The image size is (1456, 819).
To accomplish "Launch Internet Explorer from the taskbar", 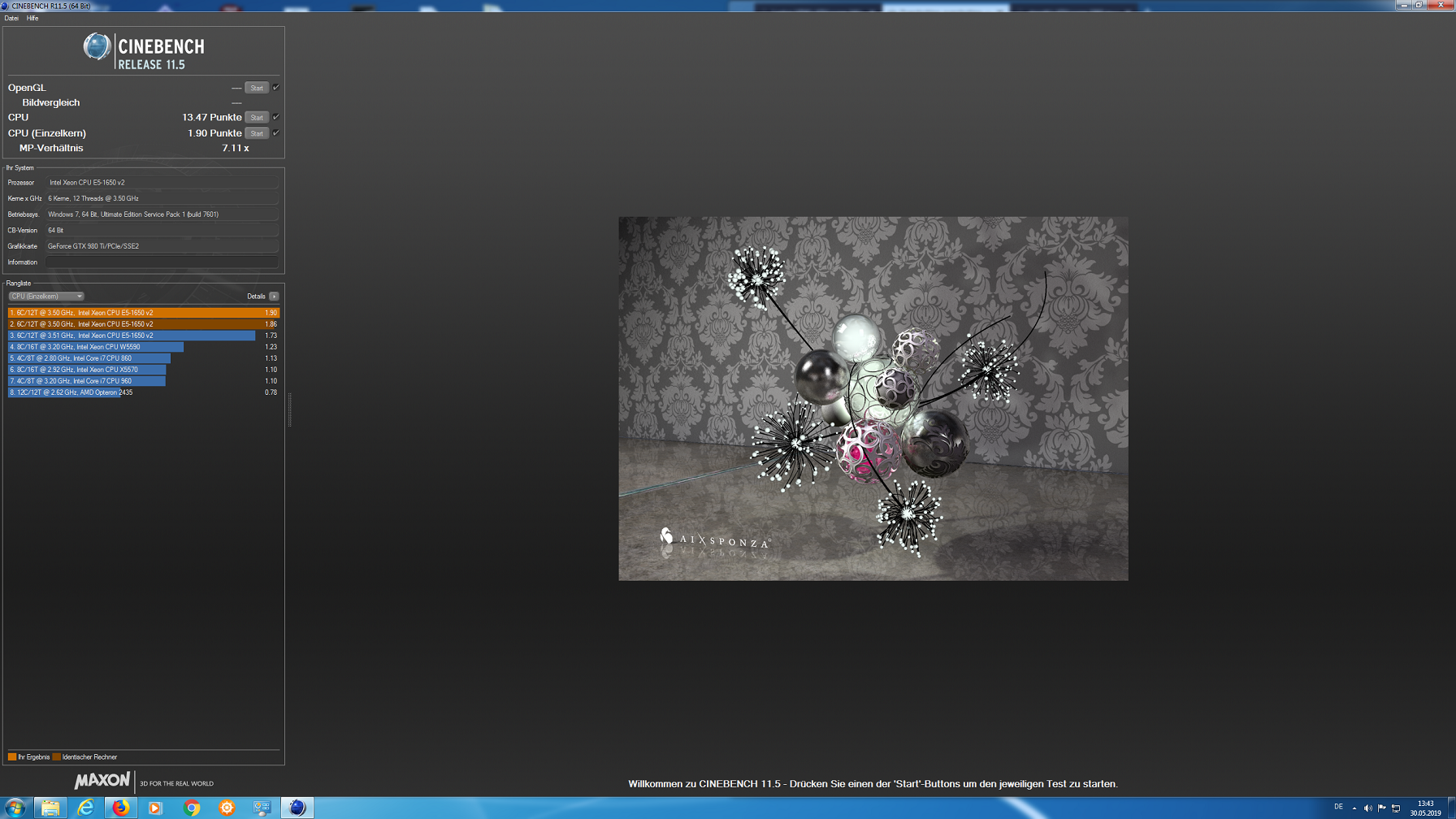I will click(85, 808).
